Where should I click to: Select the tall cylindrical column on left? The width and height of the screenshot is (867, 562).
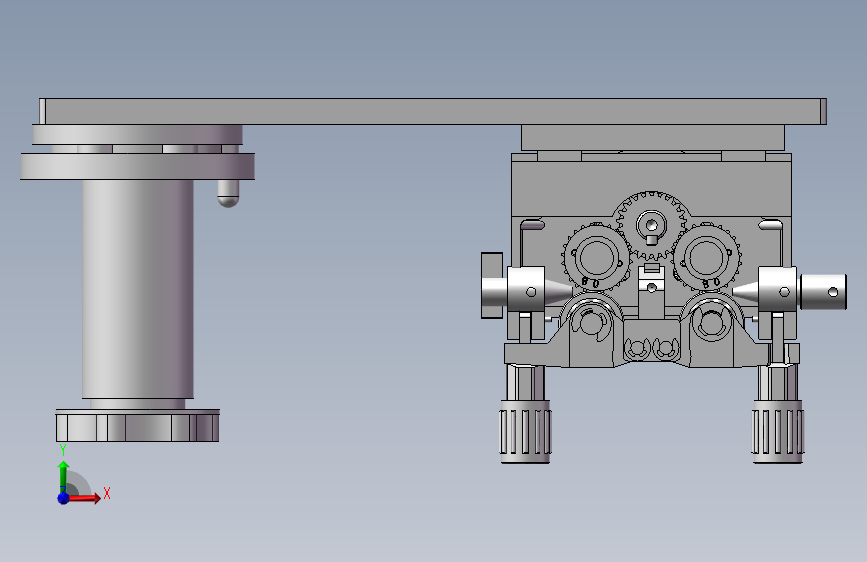(138, 288)
